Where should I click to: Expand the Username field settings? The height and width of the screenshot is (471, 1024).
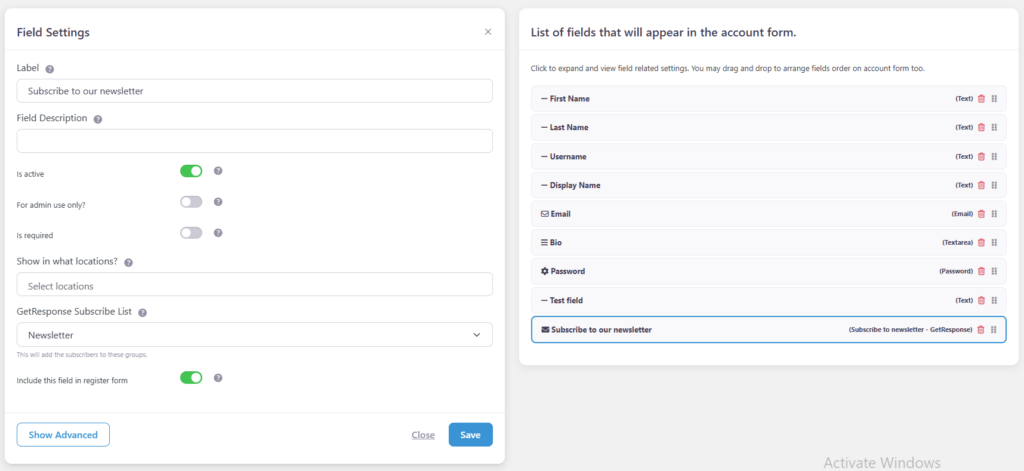(x=568, y=157)
